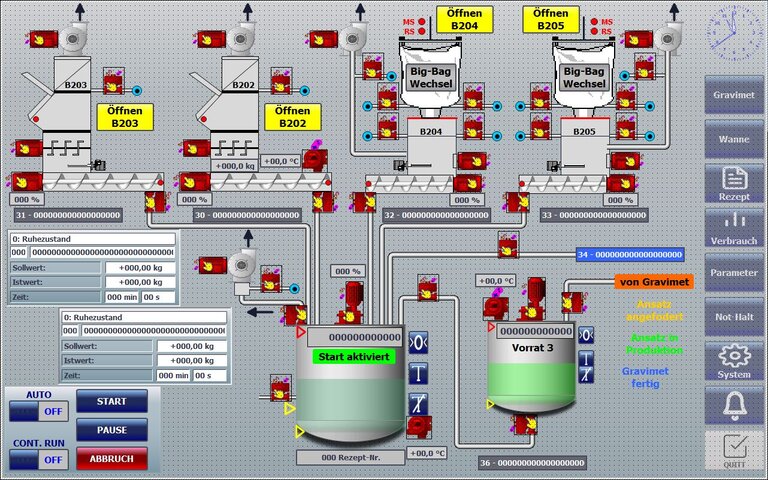The width and height of the screenshot is (768, 480).
Task: Open the alarm bell panel
Action: 734,406
